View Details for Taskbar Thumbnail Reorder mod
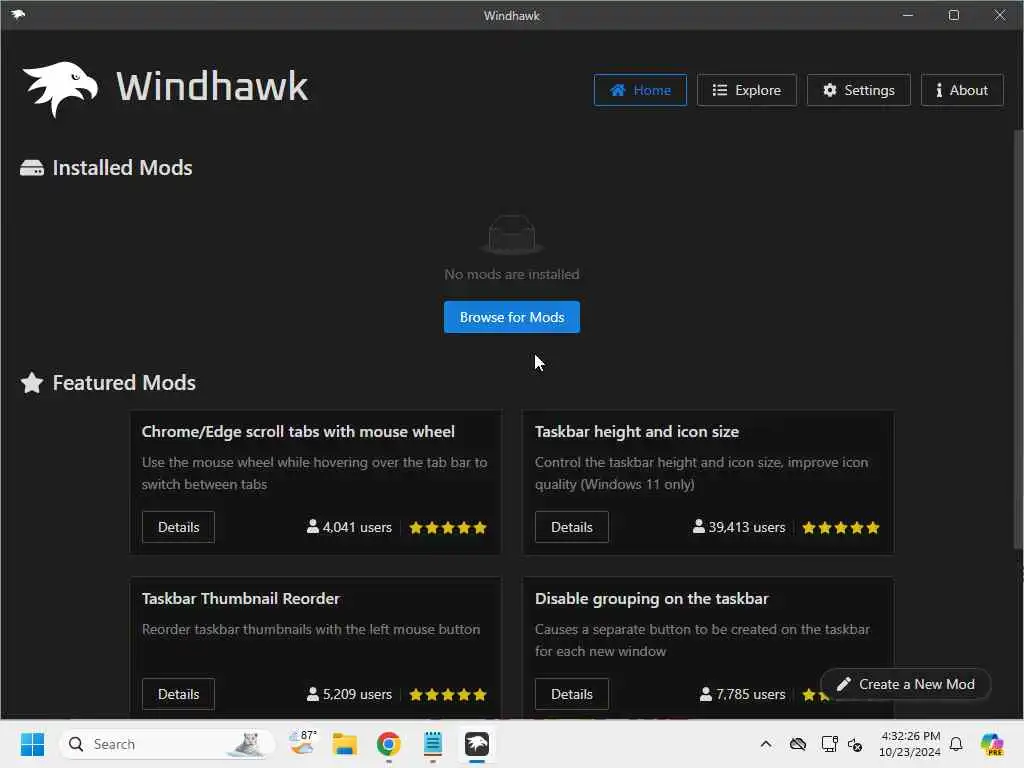The image size is (1024, 768). pos(178,694)
